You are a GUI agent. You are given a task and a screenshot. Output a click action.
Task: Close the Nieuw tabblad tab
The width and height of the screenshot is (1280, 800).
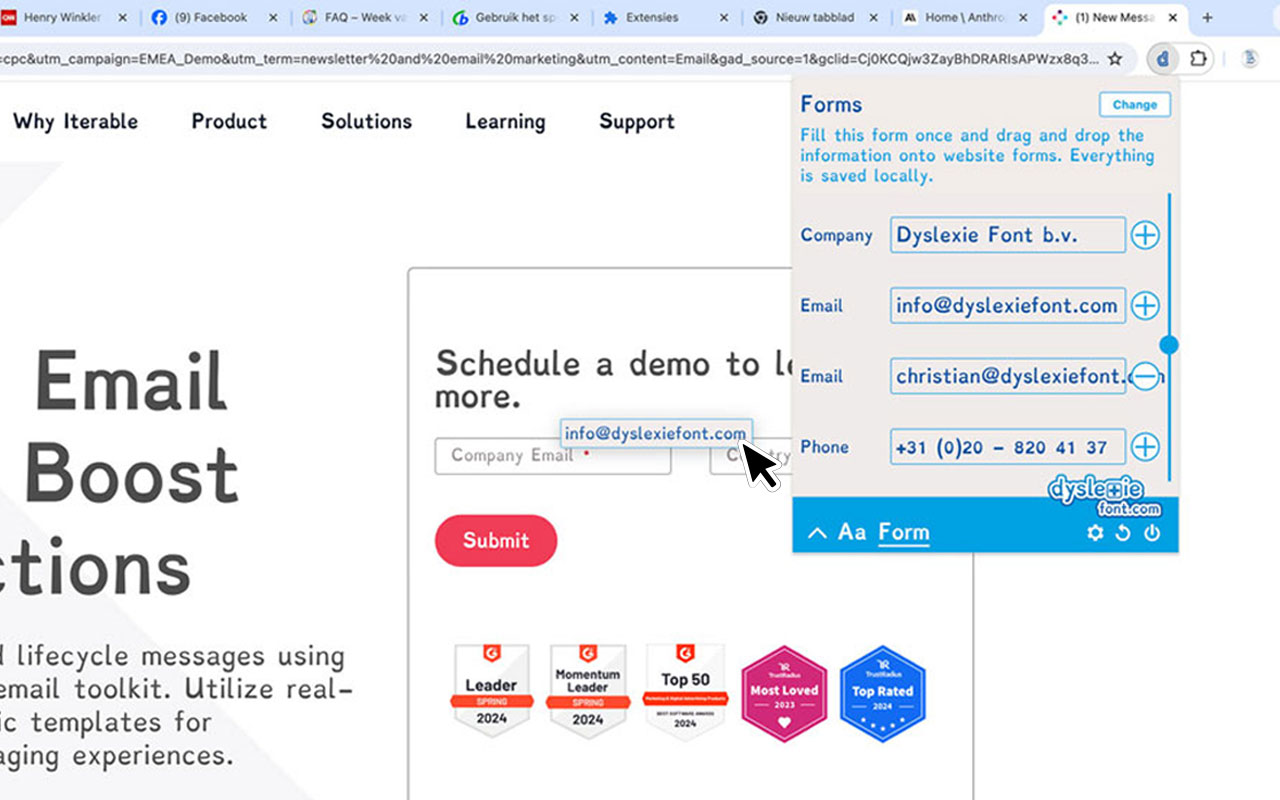[x=872, y=18]
